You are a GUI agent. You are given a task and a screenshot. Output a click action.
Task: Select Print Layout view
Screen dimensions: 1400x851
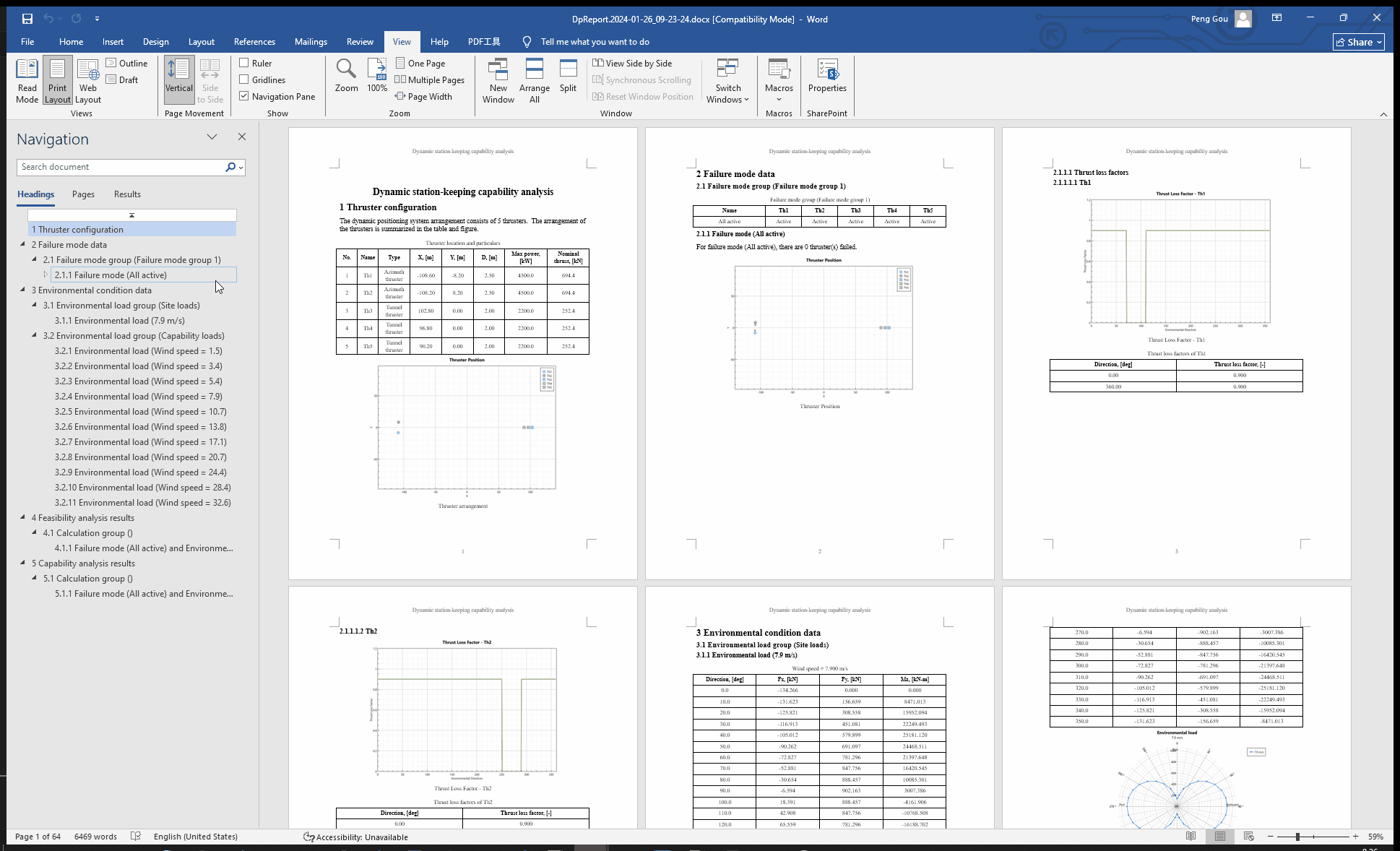click(x=57, y=81)
